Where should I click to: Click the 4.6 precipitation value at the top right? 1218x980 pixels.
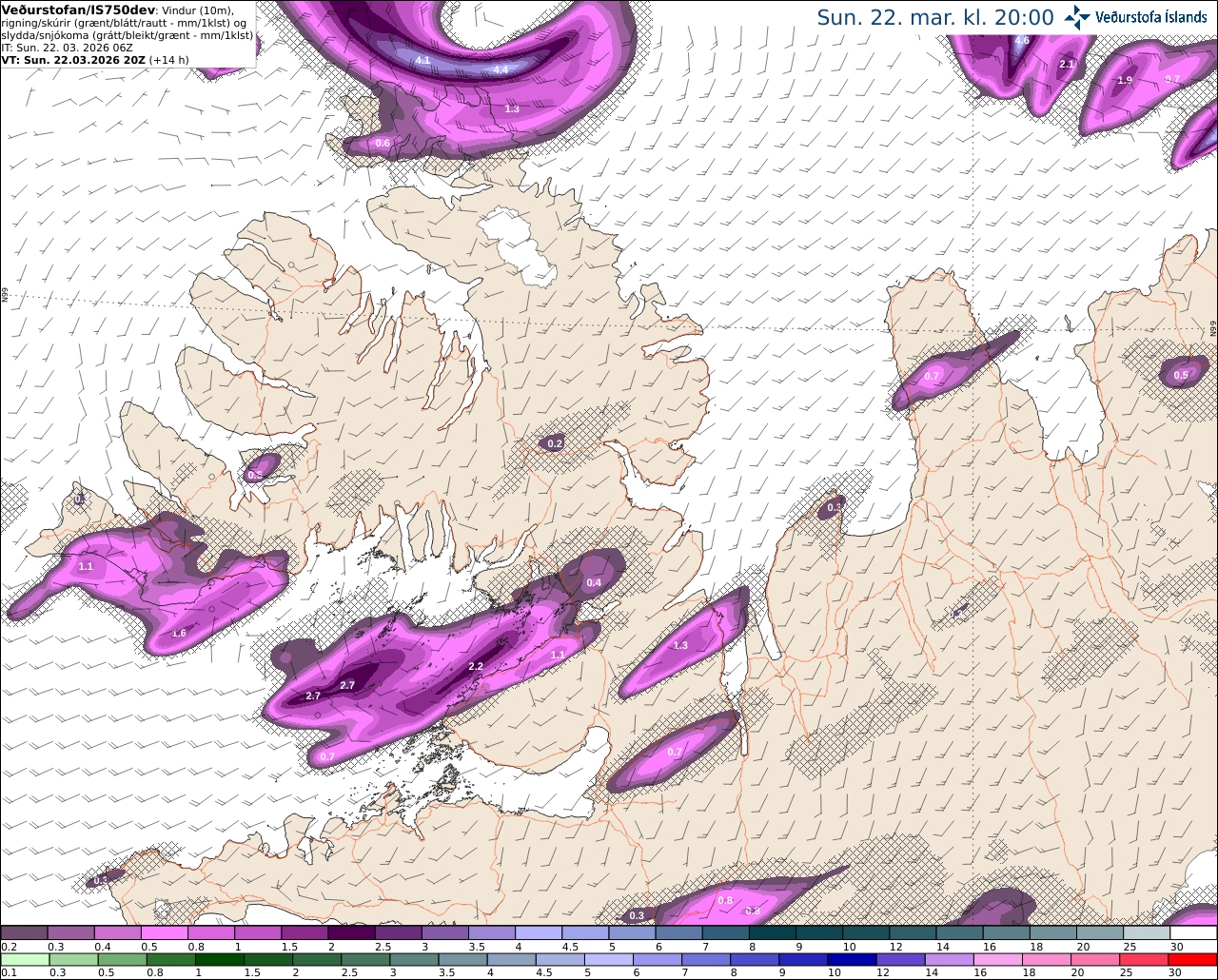tap(1022, 41)
